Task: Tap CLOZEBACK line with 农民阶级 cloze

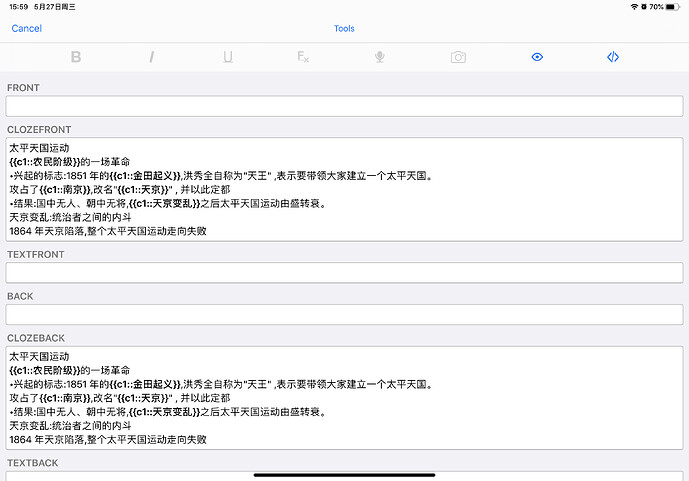Action: tap(69, 370)
